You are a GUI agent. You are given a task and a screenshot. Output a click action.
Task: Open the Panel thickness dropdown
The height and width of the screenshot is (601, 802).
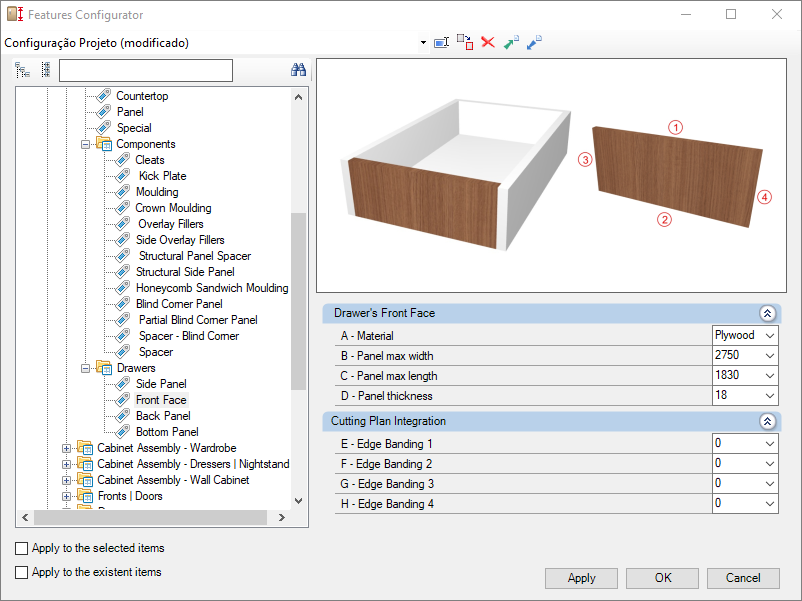pos(770,395)
